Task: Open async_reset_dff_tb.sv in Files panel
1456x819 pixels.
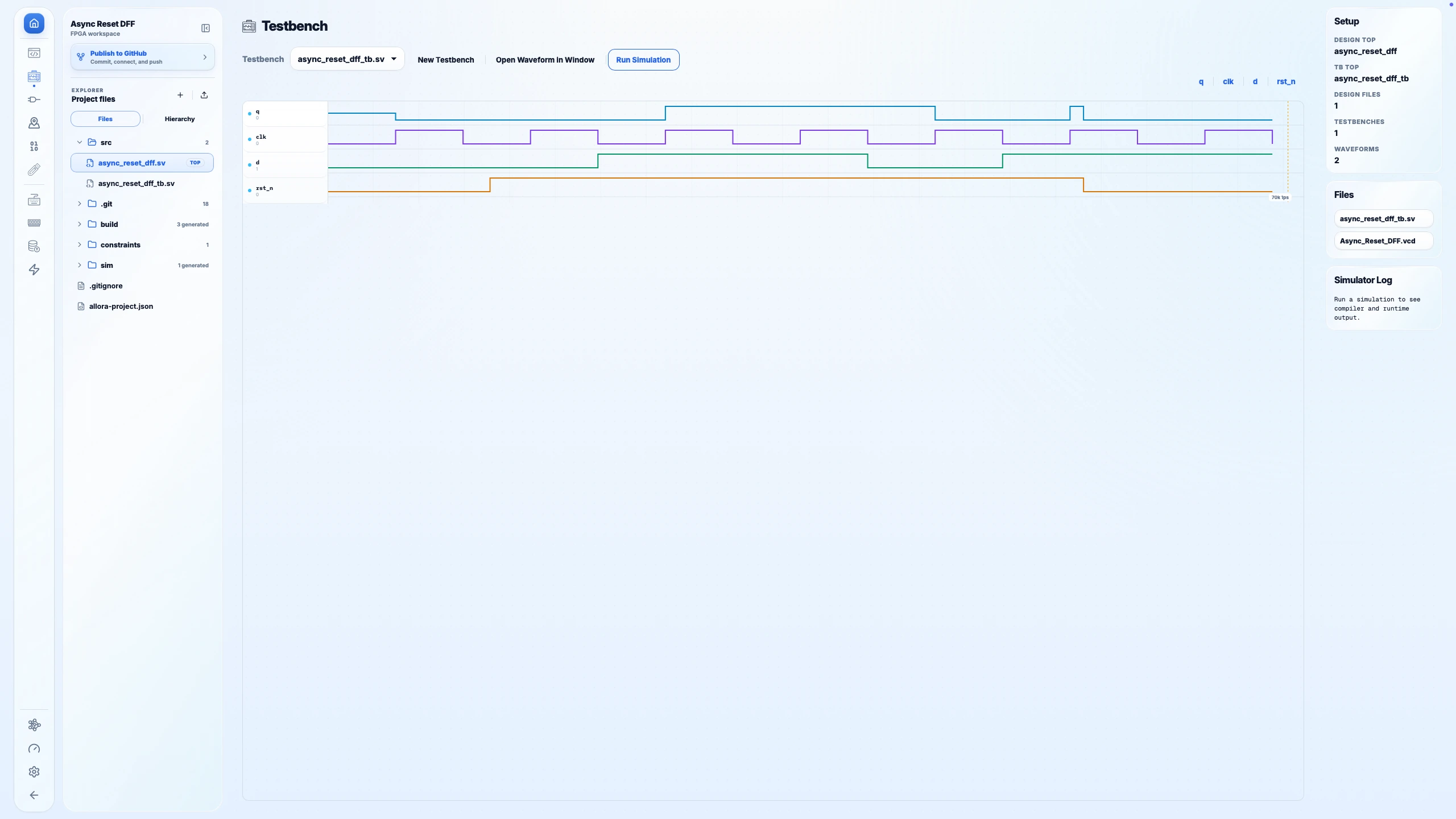Action: 1384,219
